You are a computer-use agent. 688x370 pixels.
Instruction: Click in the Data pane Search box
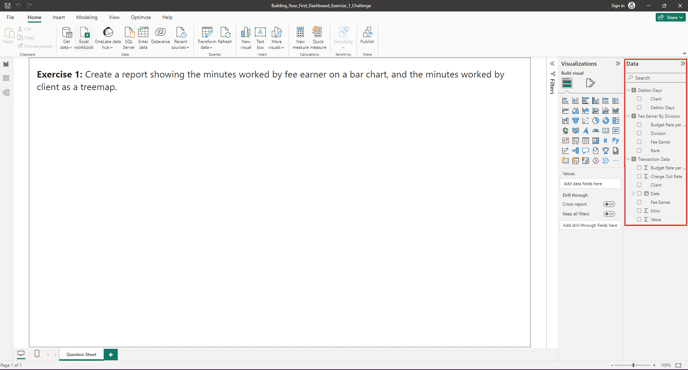pyautogui.click(x=656, y=78)
